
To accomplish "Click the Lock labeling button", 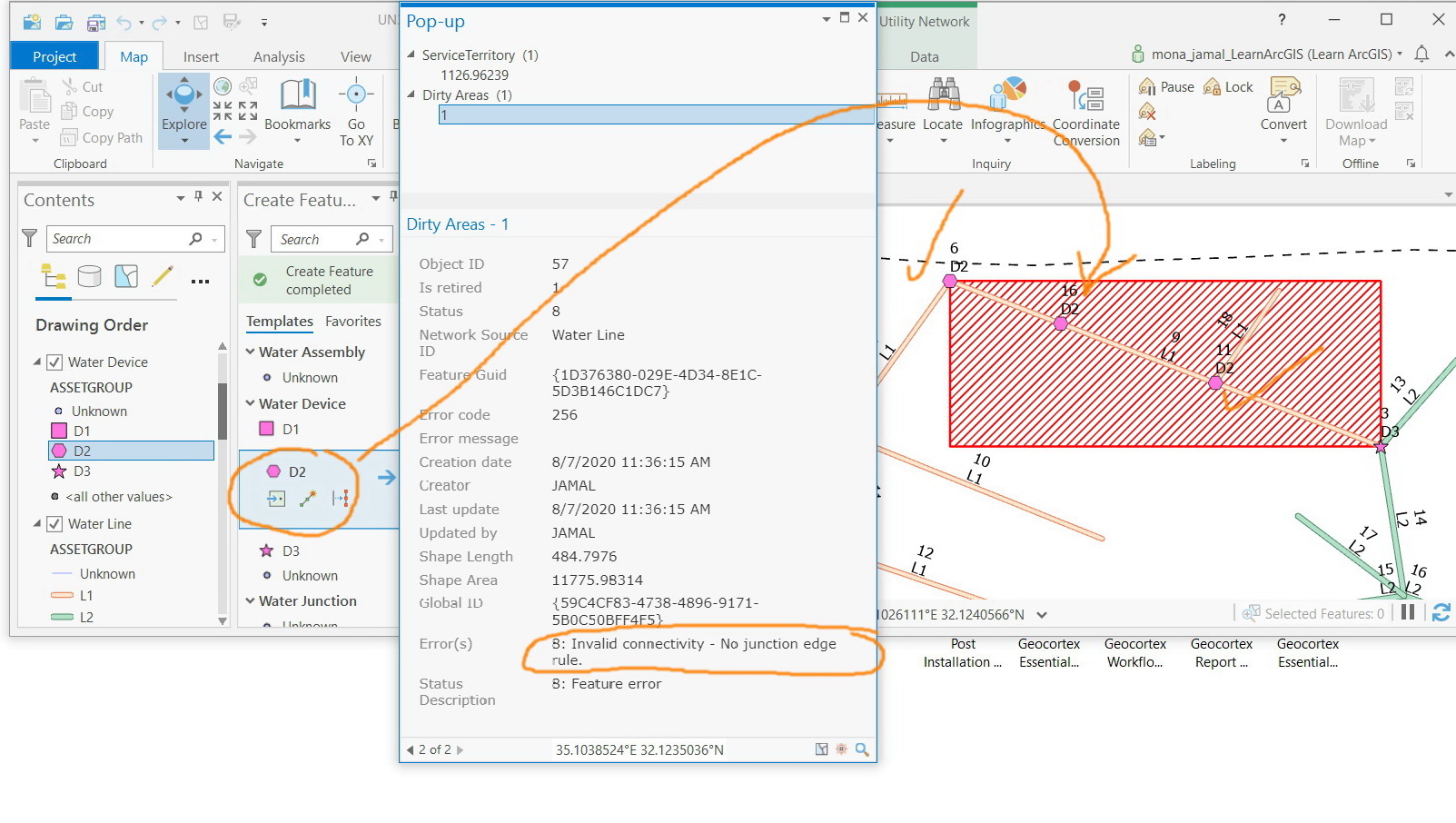I will point(1228,87).
